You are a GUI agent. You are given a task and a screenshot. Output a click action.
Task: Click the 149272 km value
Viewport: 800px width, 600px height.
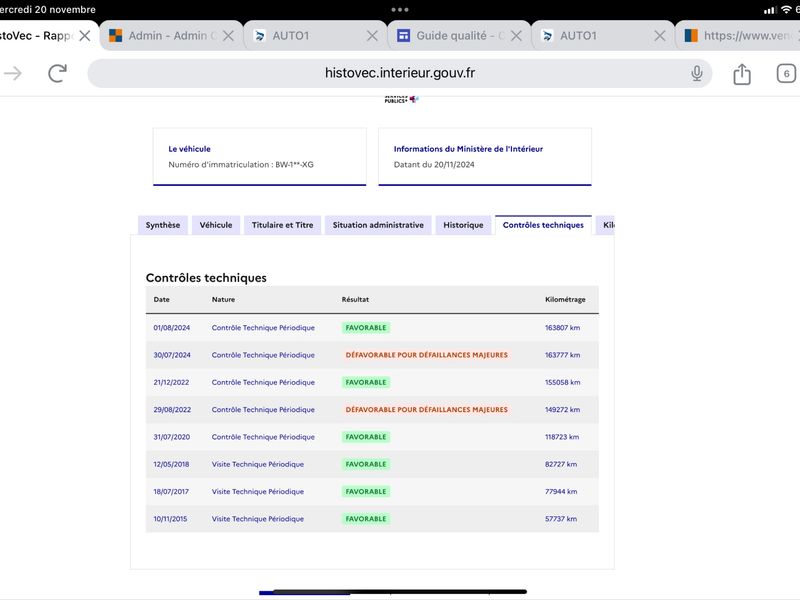tap(562, 410)
